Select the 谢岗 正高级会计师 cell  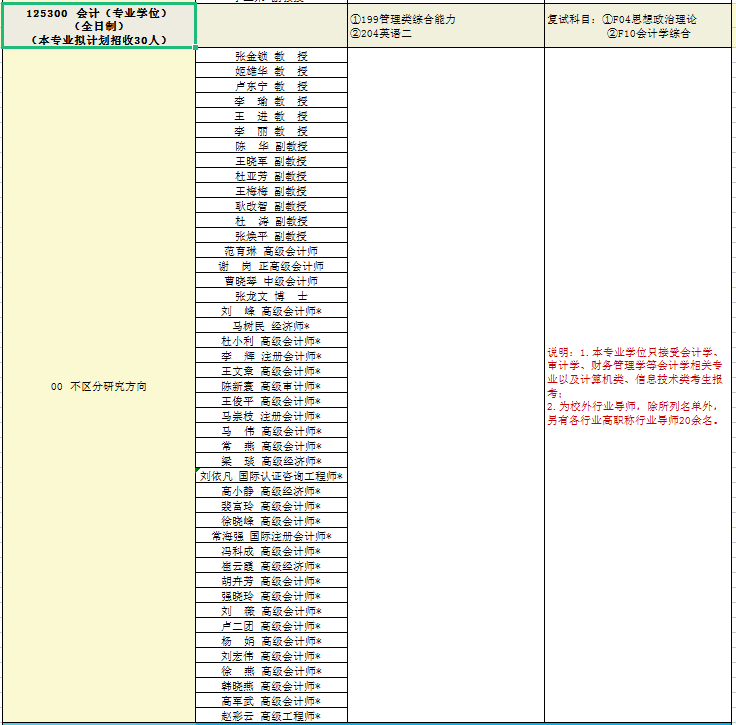(x=271, y=266)
